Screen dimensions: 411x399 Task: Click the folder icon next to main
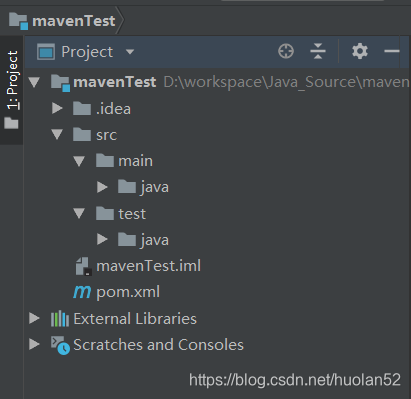[x=105, y=160]
